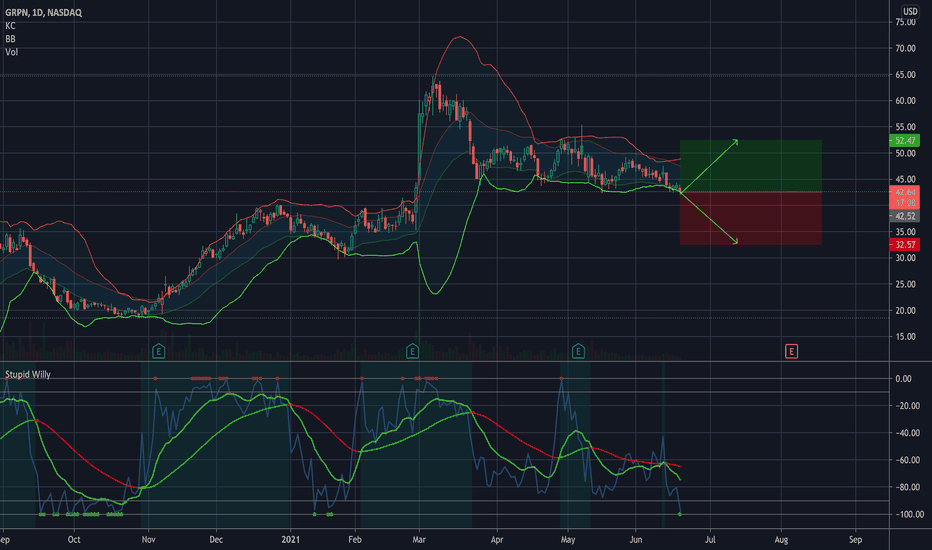Click the Aug label on time axis
Image resolution: width=932 pixels, height=550 pixels.
point(781,540)
